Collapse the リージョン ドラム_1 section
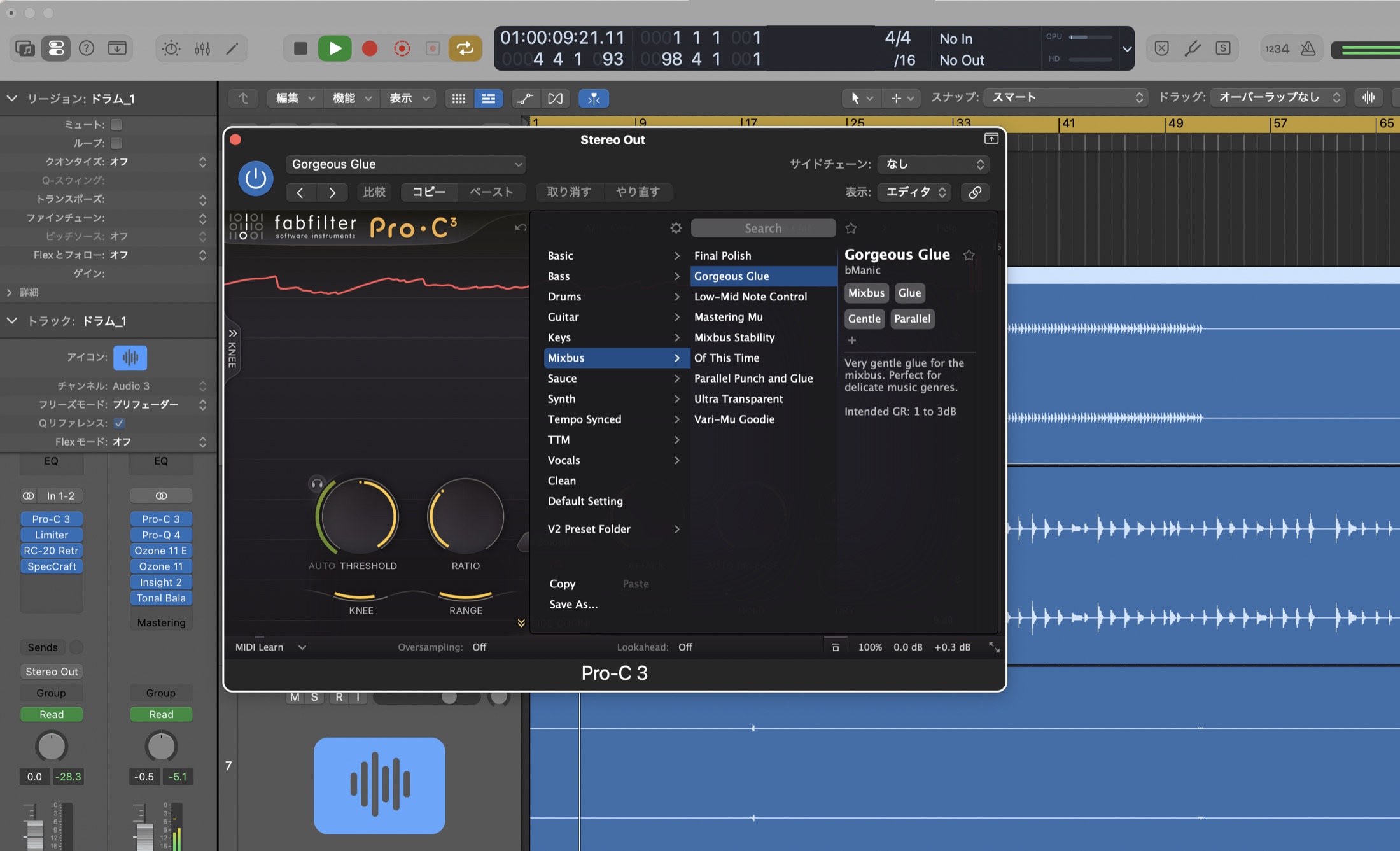The image size is (1400, 851). (11, 98)
